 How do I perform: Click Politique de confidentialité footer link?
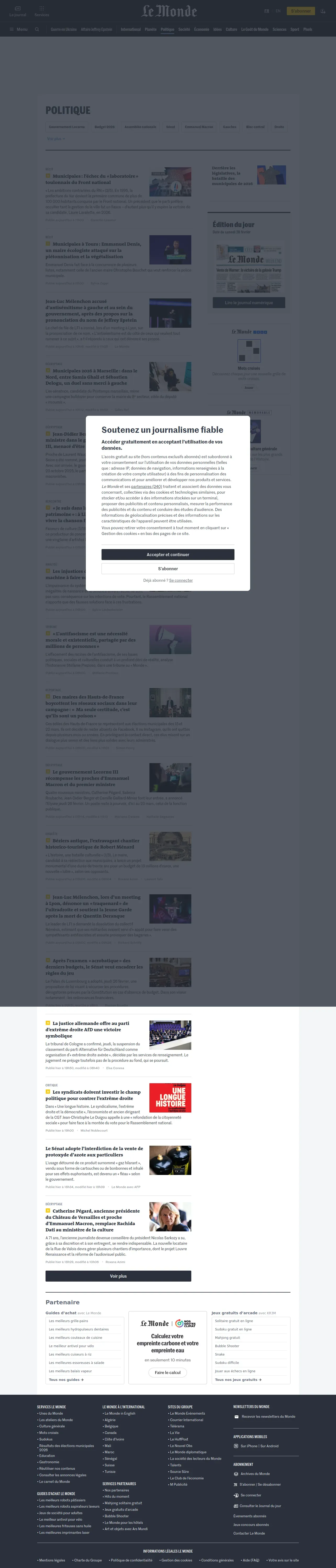click(x=132, y=1560)
